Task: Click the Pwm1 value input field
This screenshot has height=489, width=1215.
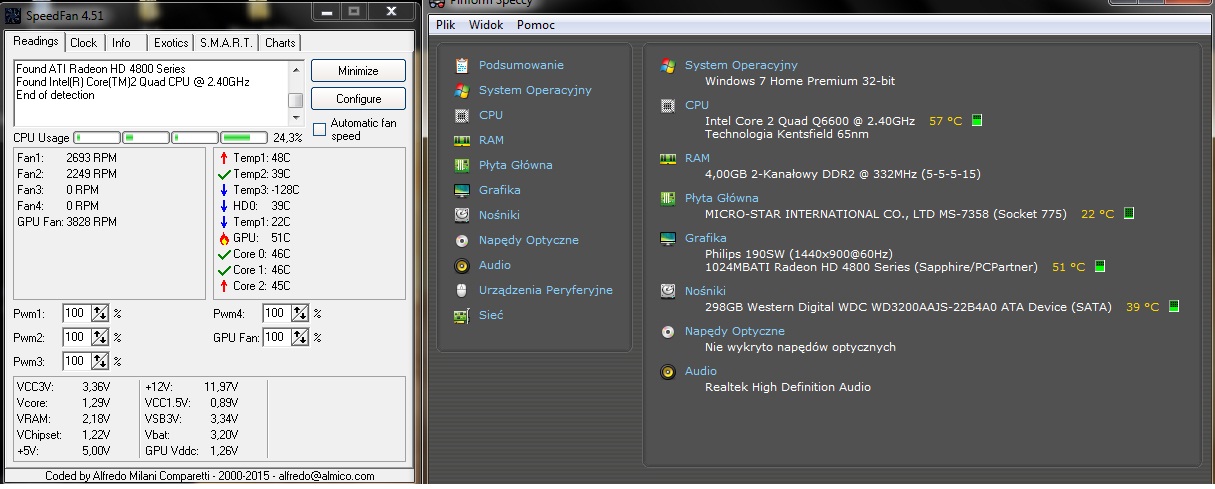Action: (x=77, y=313)
